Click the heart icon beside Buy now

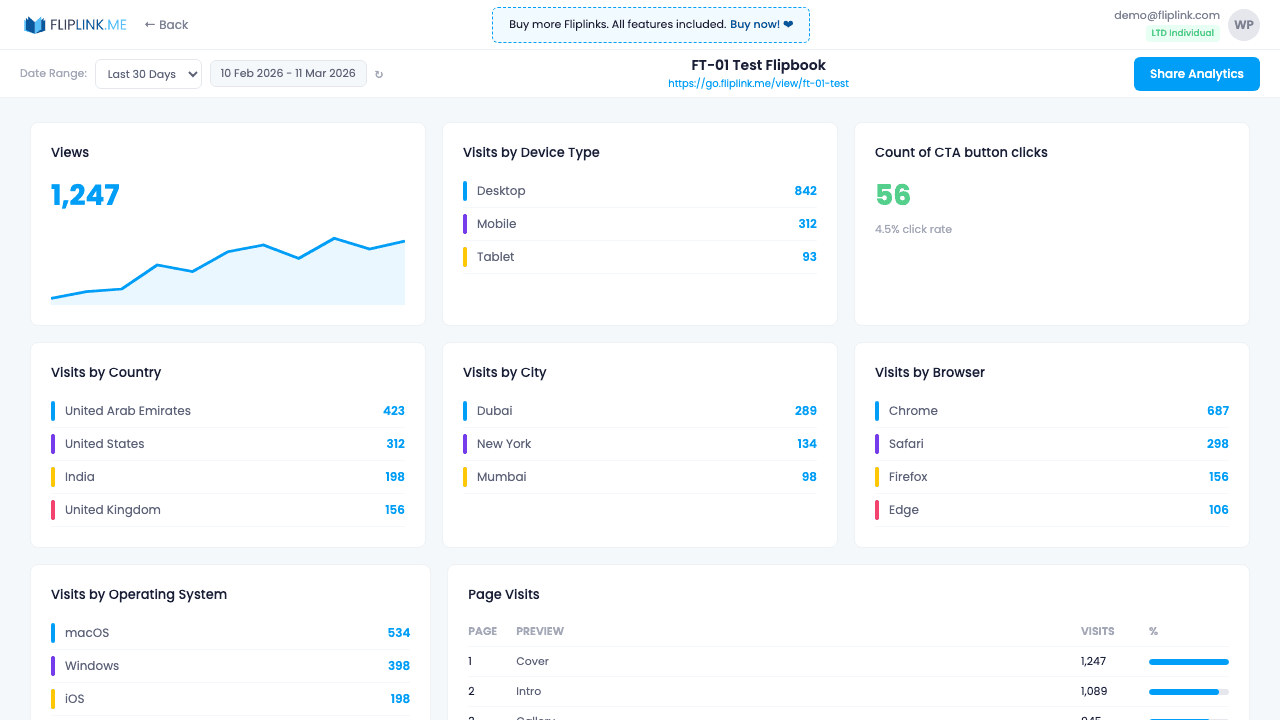pyautogui.click(x=787, y=24)
